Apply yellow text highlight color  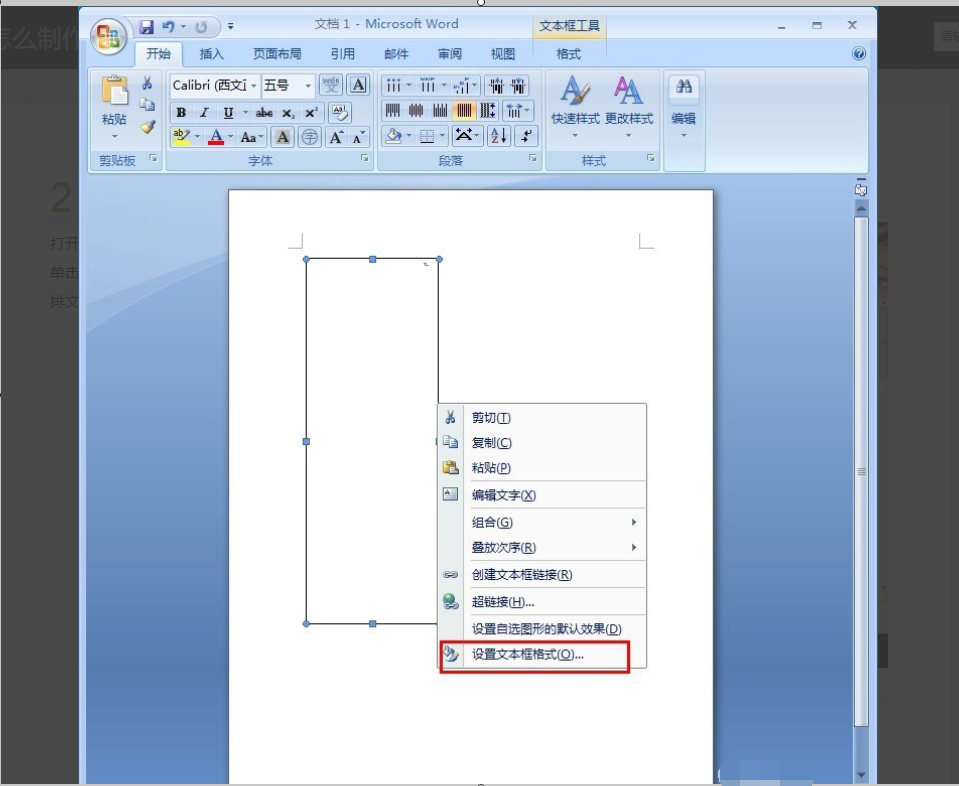(x=182, y=137)
